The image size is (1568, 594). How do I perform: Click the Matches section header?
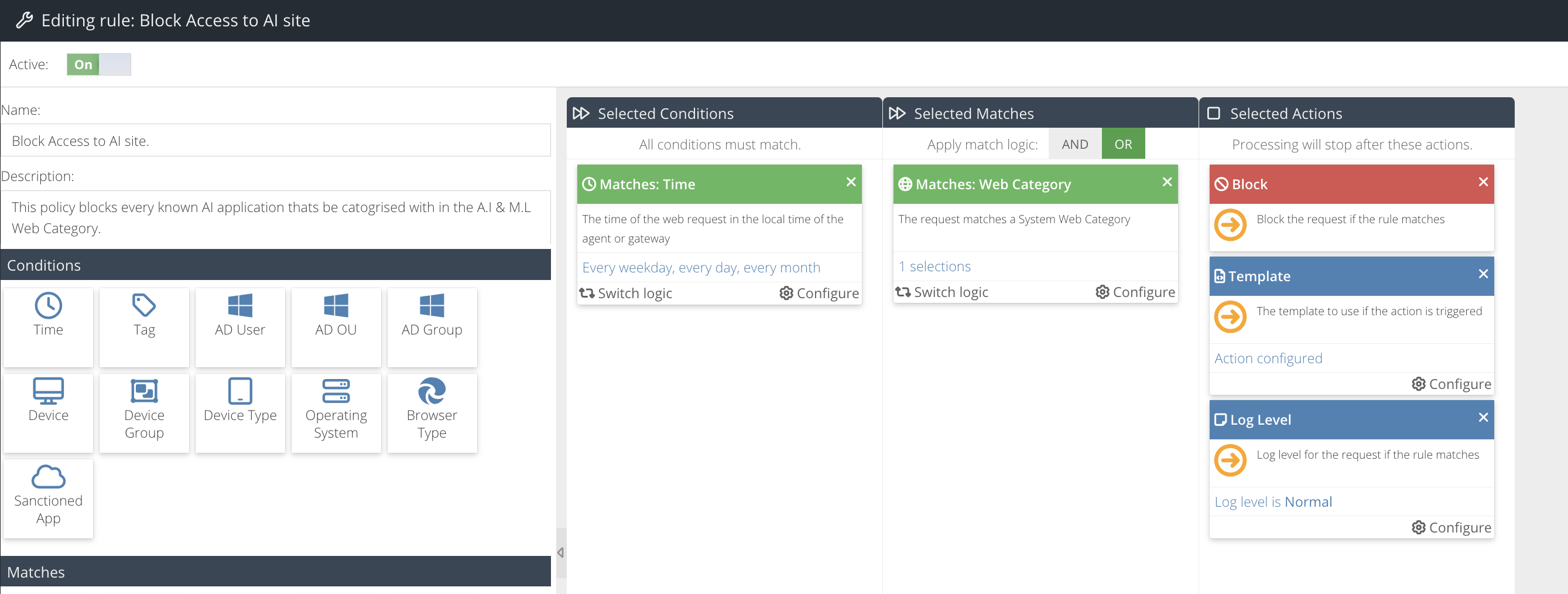276,572
